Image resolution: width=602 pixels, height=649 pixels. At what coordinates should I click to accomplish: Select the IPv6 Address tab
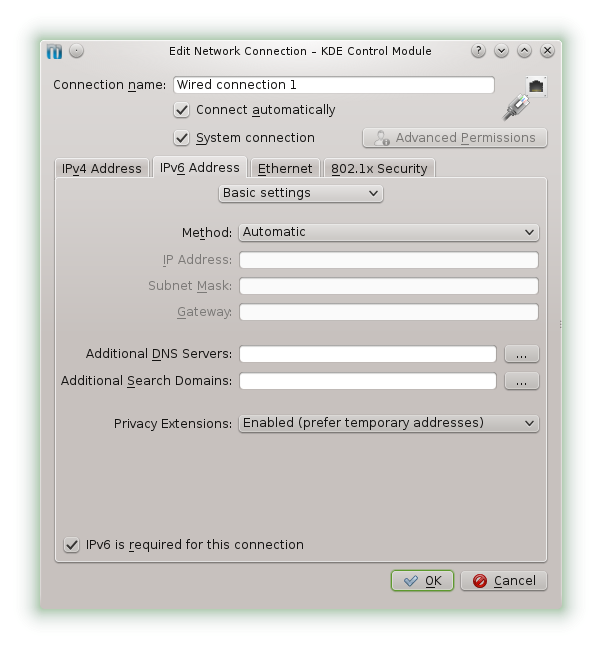[200, 168]
